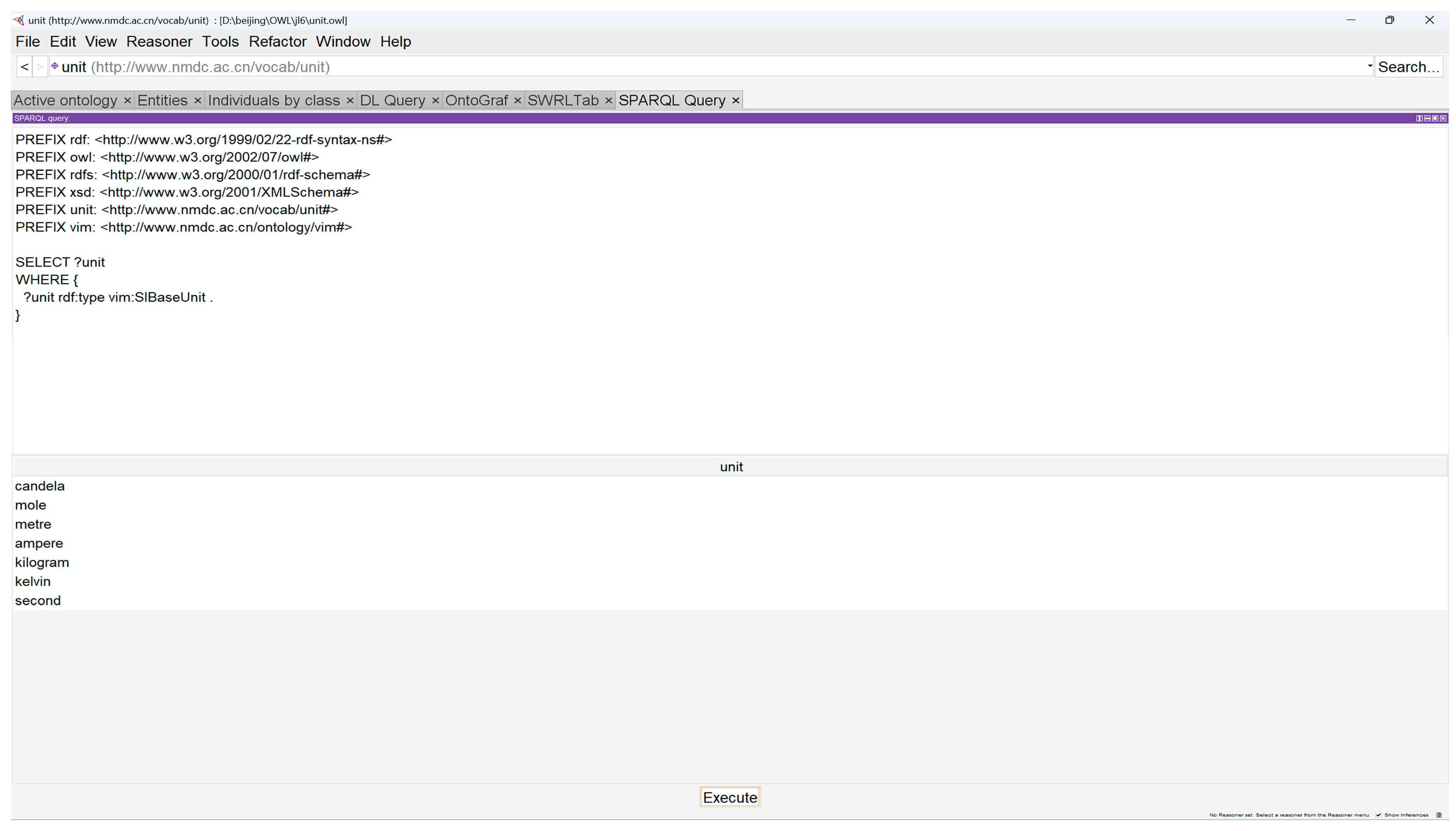This screenshot has height=831, width=1456.
Task: Open the log list icon in status bar
Action: click(x=1438, y=815)
